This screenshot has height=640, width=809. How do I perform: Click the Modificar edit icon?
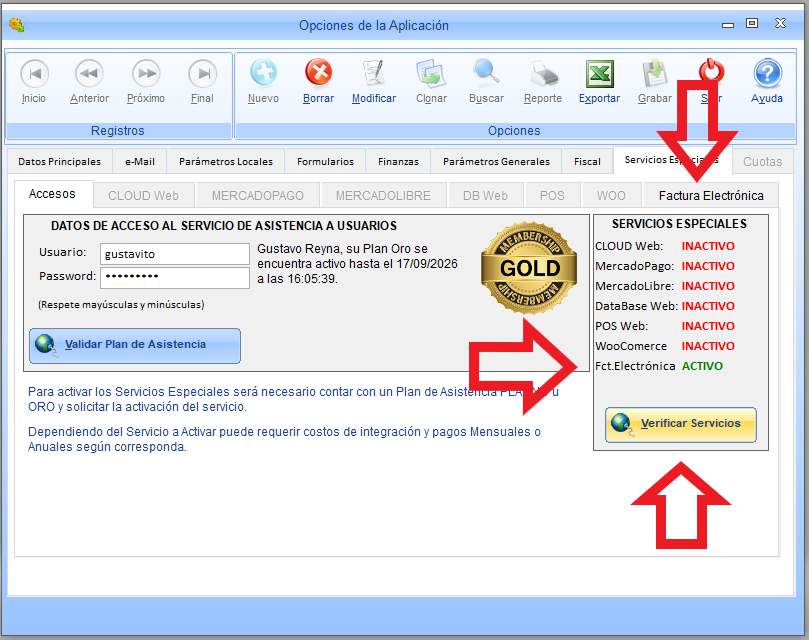[x=373, y=73]
